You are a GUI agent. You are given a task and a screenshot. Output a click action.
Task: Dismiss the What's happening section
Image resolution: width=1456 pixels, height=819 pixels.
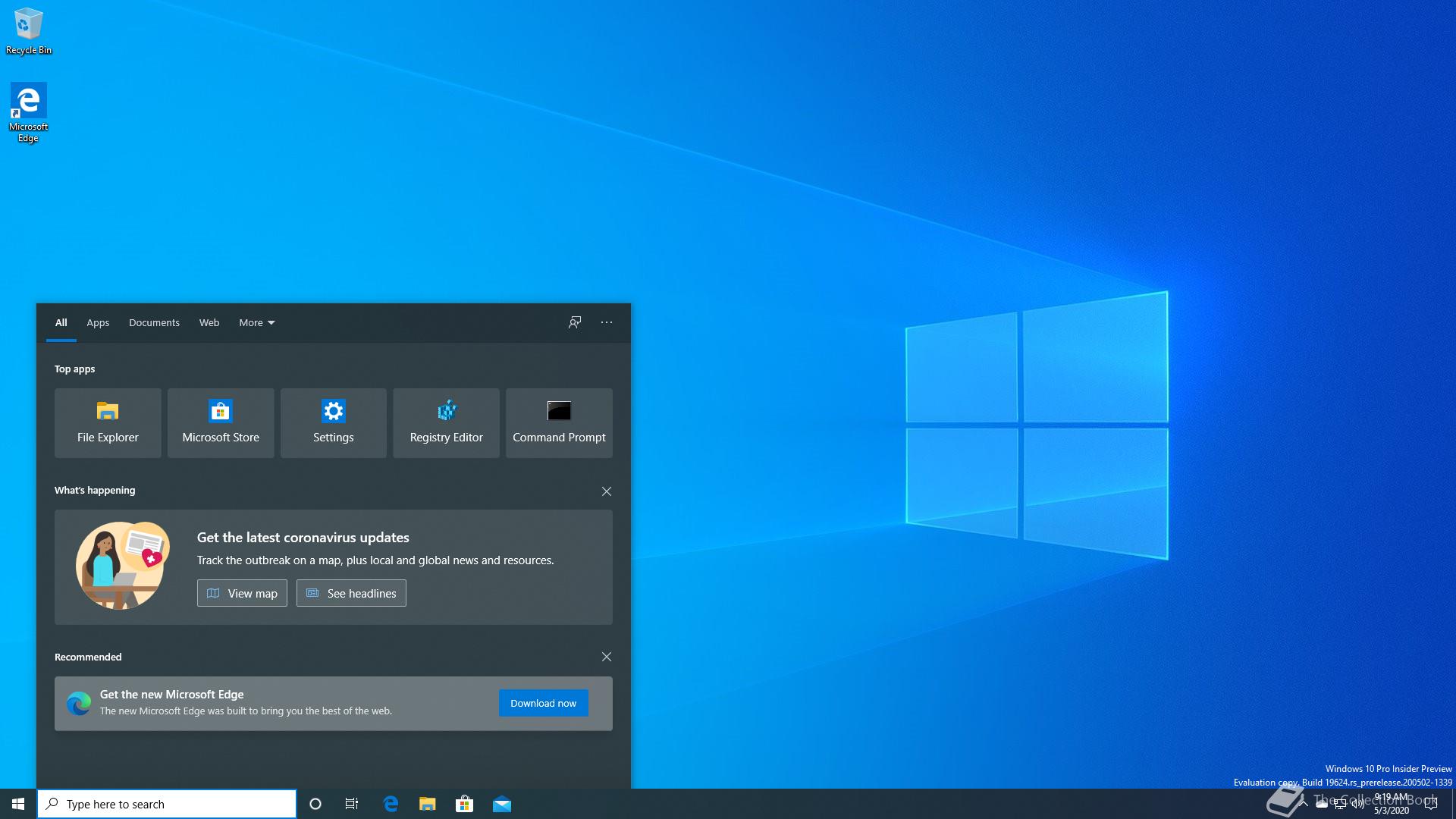[x=607, y=491]
